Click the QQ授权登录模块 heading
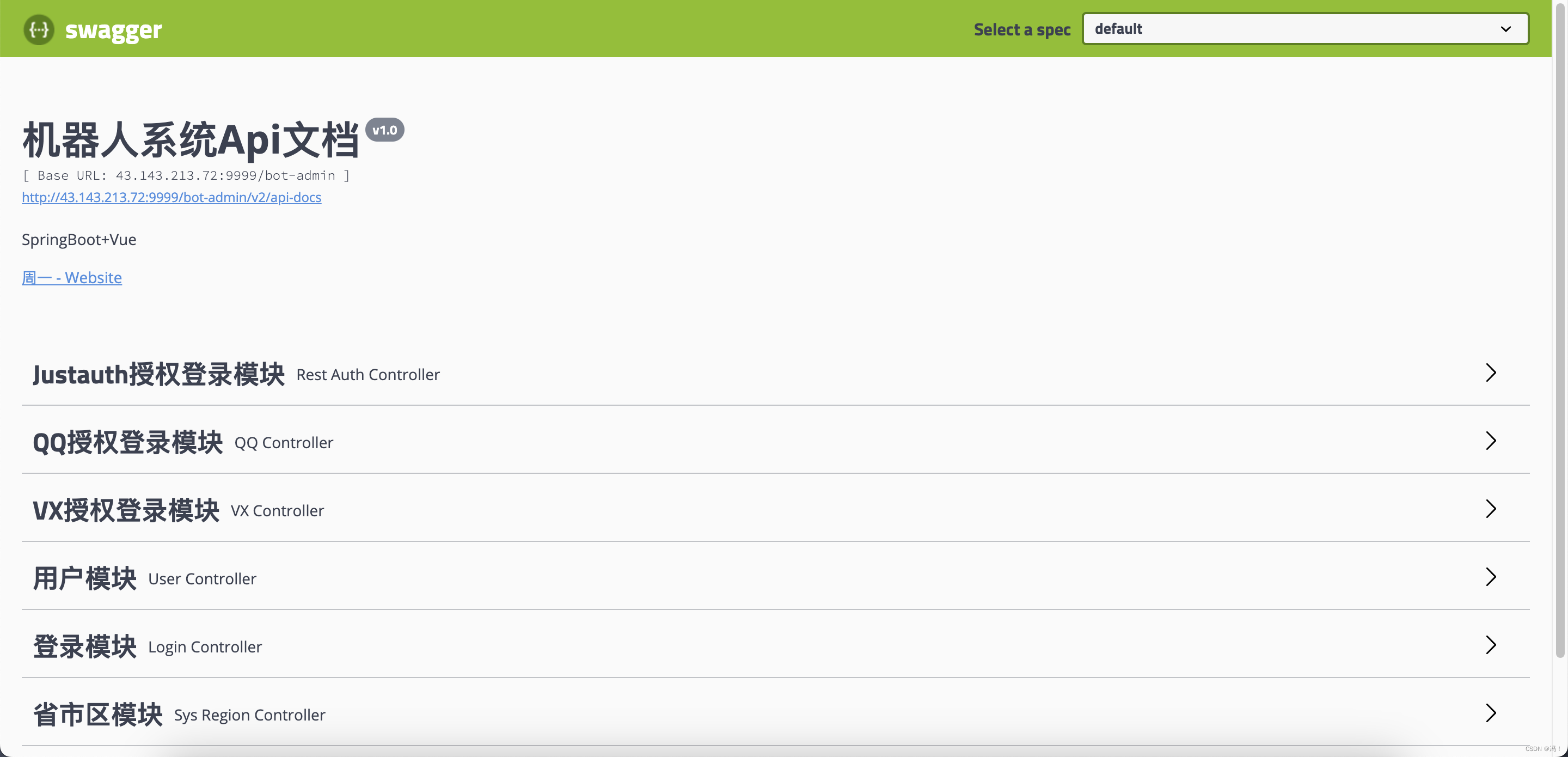Viewport: 1568px width, 757px height. pos(128,442)
